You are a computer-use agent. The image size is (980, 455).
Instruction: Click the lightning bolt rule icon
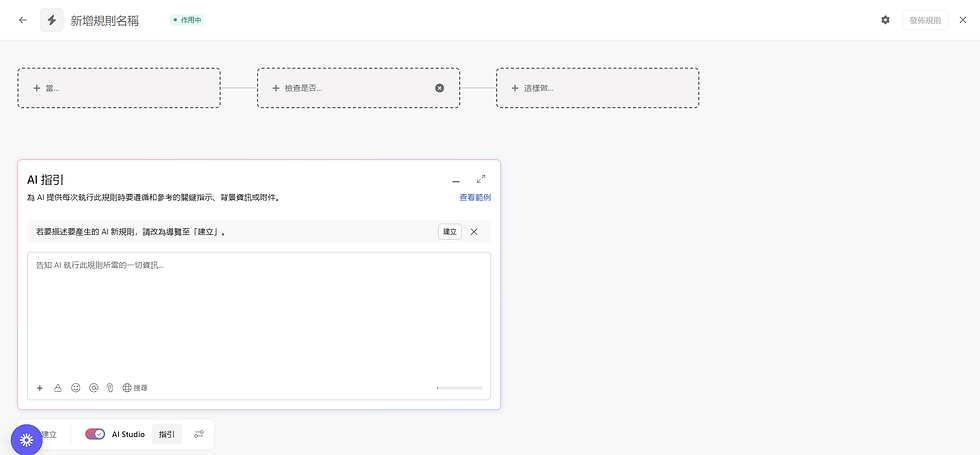pos(52,20)
